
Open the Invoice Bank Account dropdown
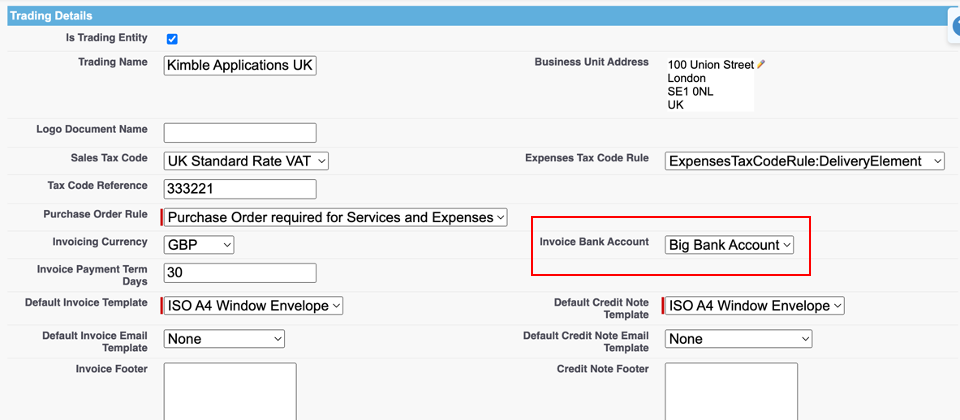(x=729, y=245)
